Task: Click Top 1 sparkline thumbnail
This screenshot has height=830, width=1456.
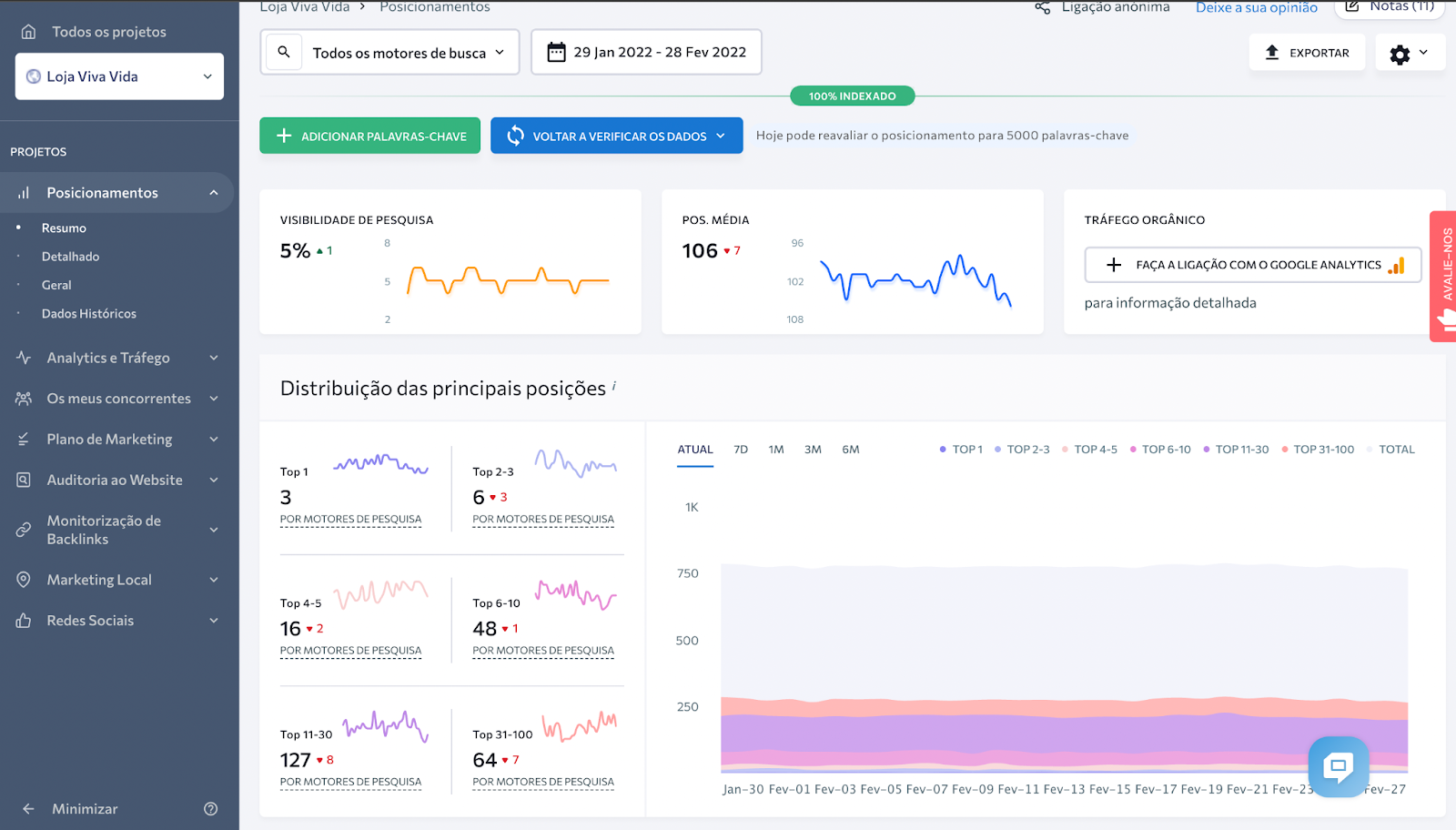Action: coord(380,464)
